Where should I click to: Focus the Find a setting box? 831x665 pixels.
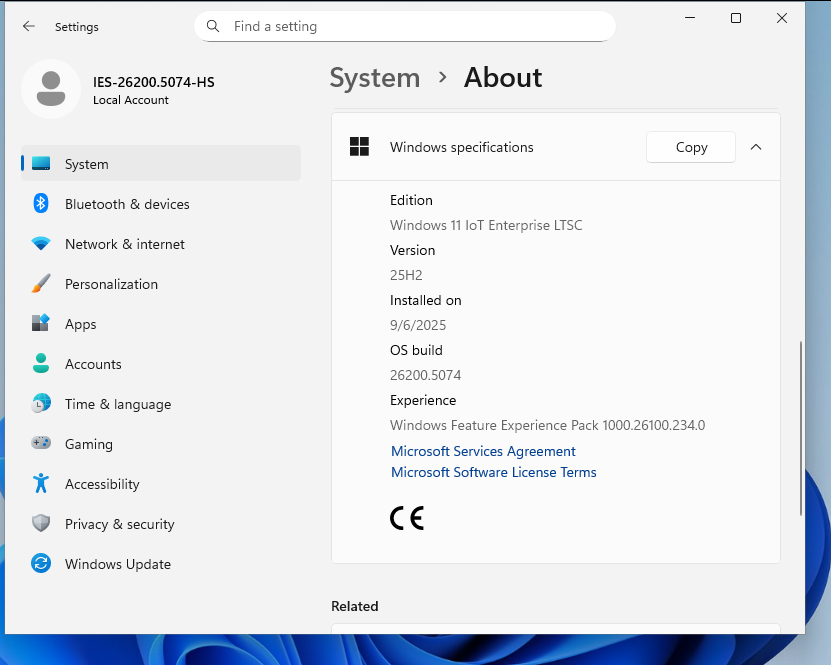405,26
